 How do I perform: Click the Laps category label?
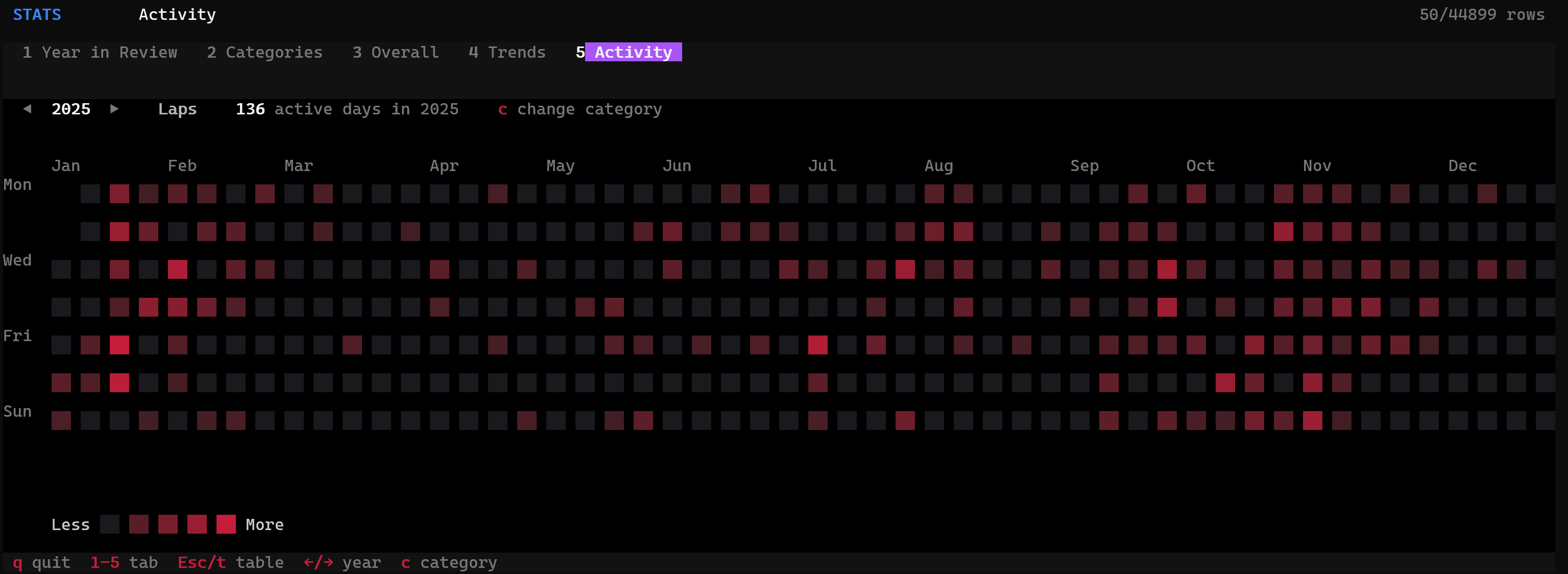(x=178, y=110)
